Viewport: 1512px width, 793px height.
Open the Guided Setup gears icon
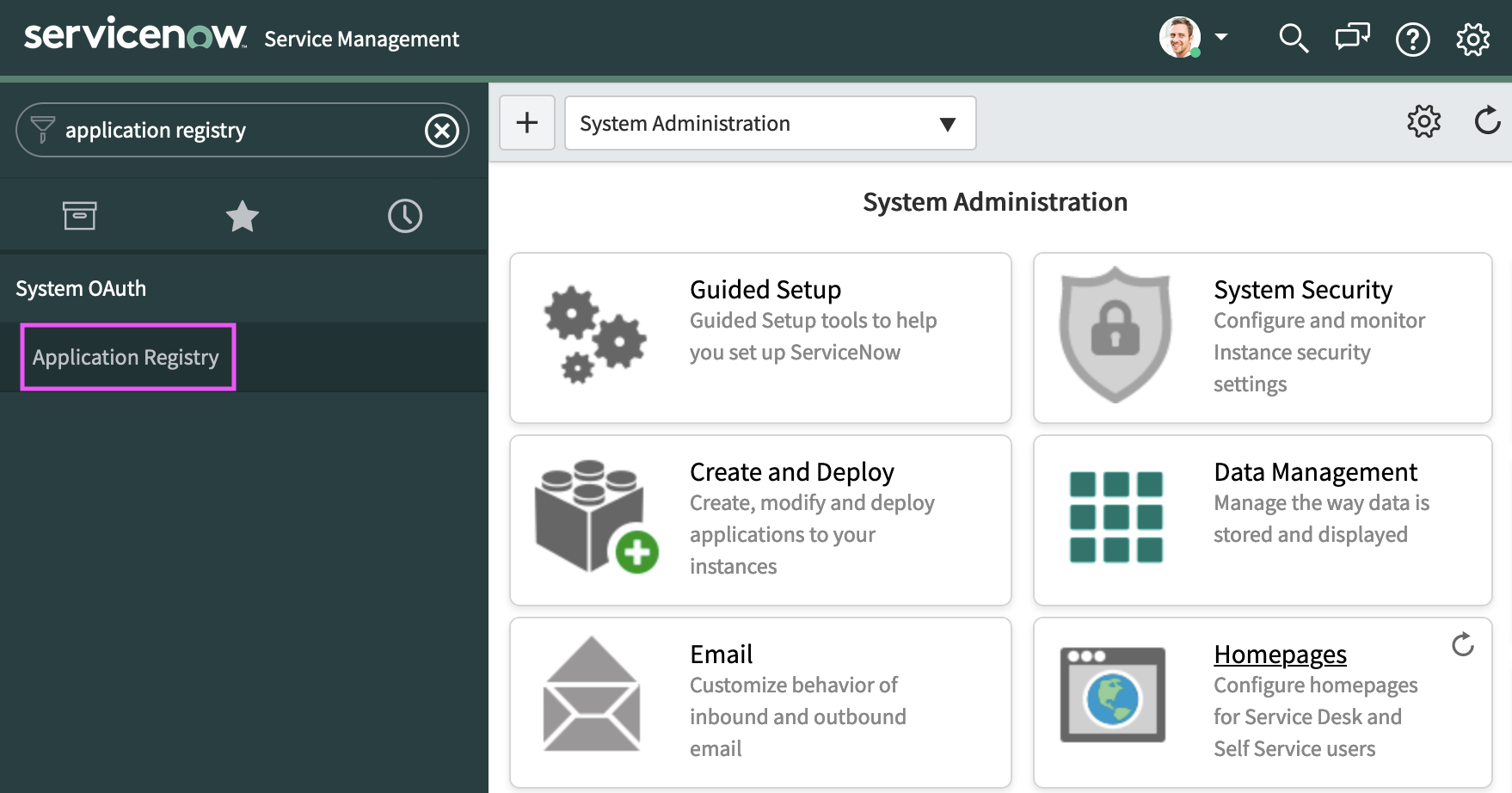(594, 335)
